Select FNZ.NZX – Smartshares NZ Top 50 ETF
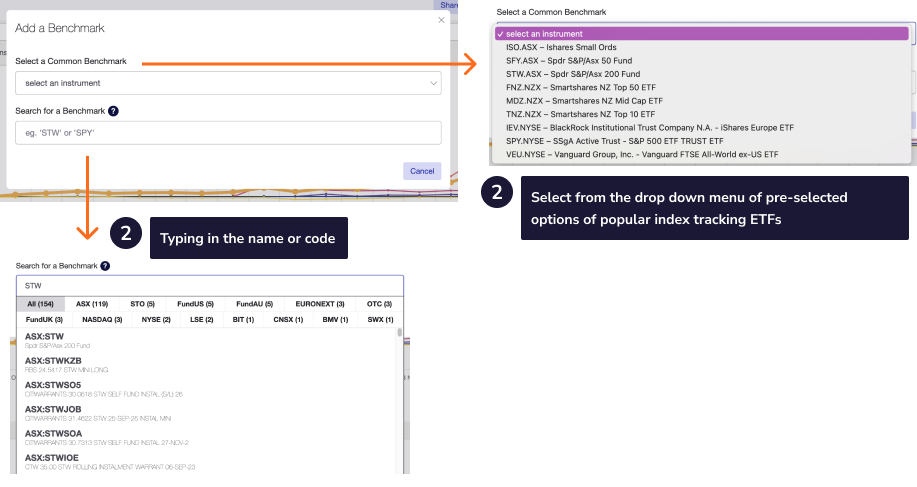917x487 pixels. (701, 88)
